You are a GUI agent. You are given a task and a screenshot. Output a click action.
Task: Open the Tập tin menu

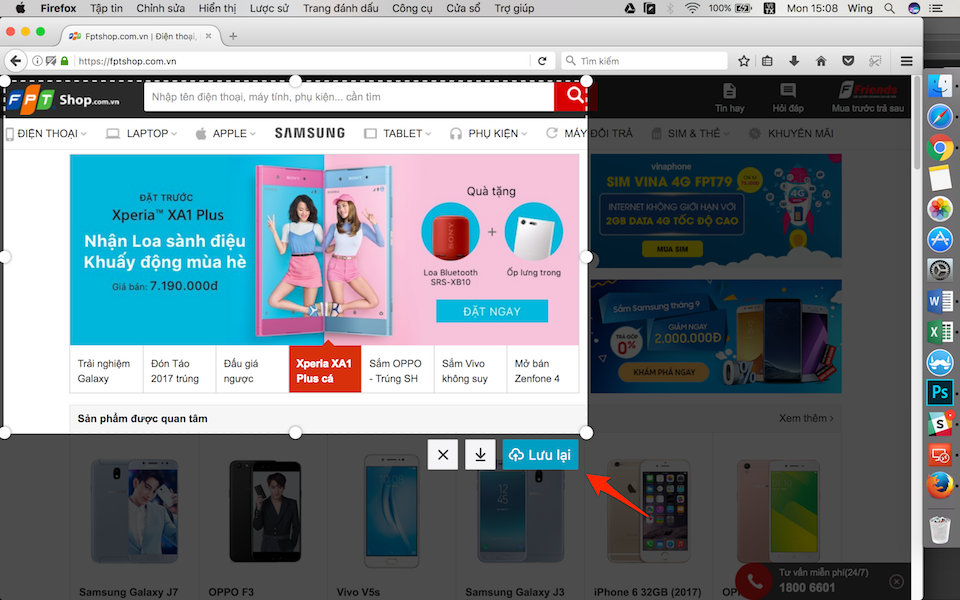(x=107, y=8)
